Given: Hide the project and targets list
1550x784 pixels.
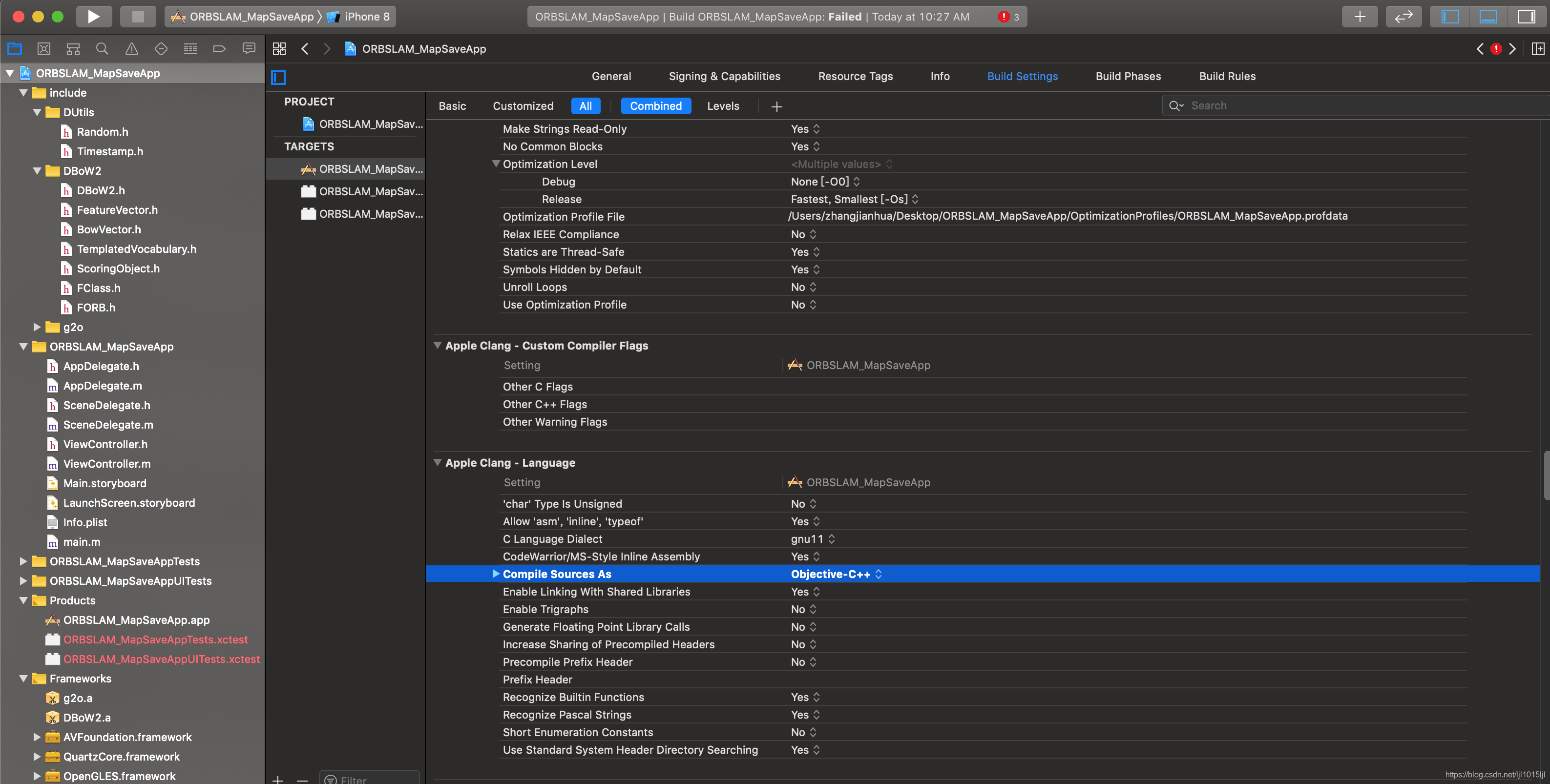Looking at the screenshot, I should pyautogui.click(x=278, y=77).
